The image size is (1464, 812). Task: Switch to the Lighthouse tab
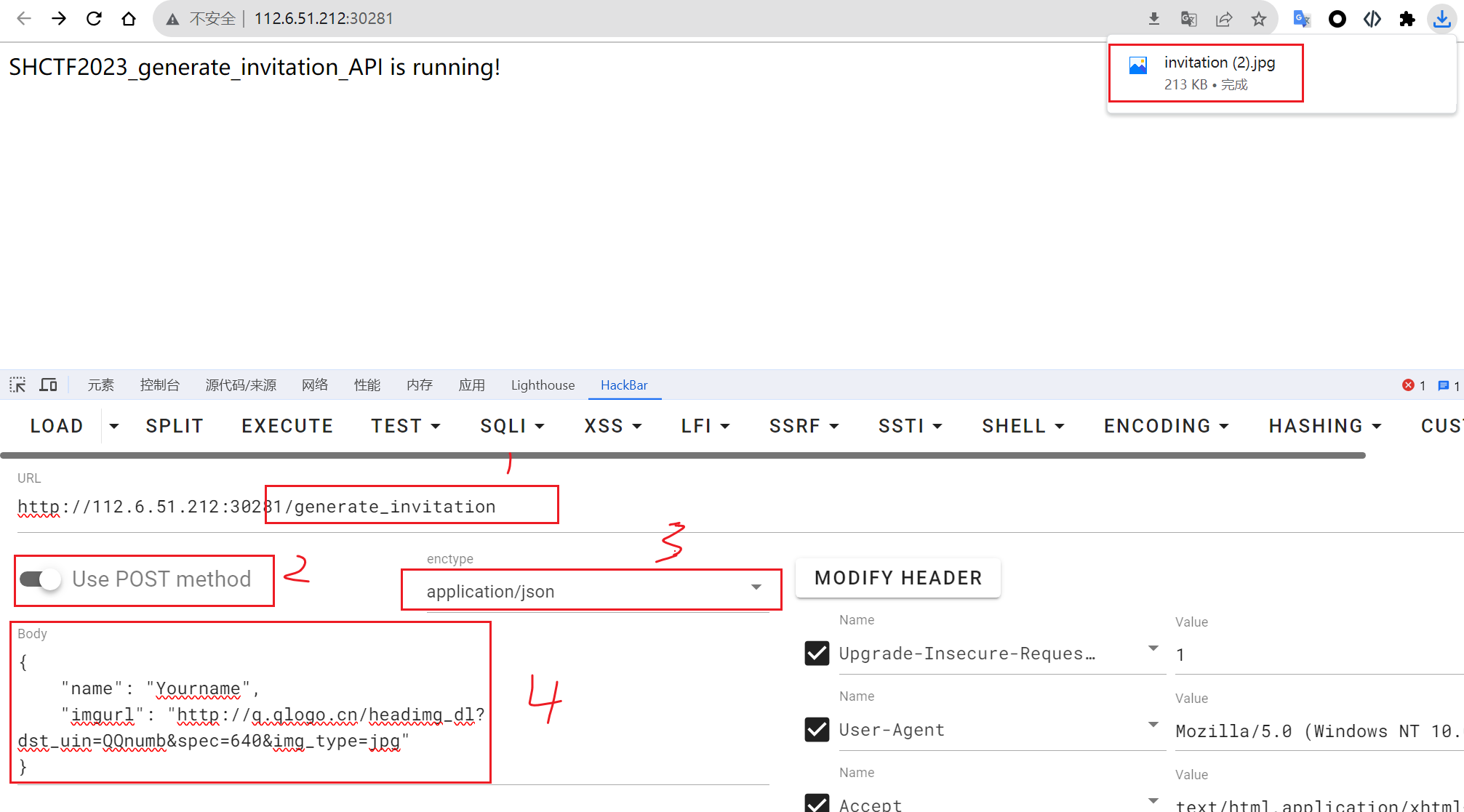tap(543, 385)
